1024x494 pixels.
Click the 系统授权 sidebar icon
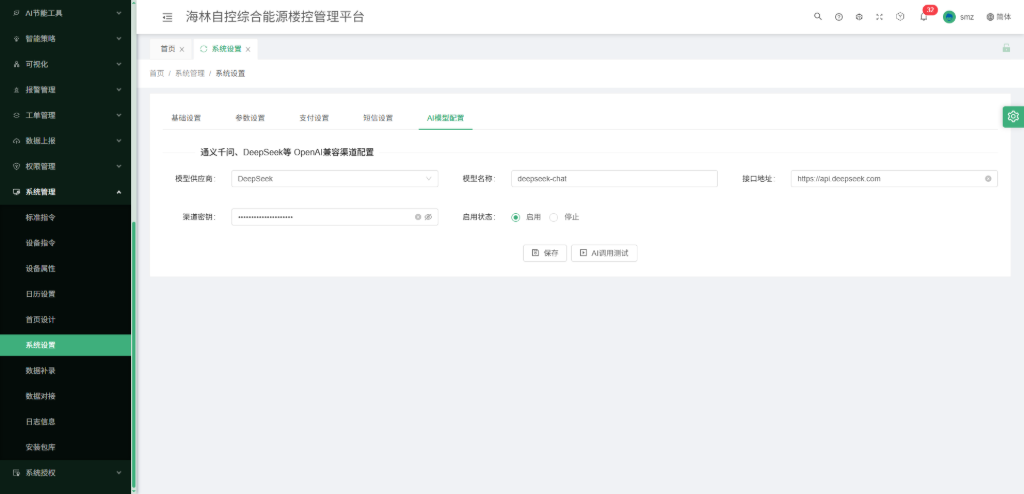tap(16, 472)
